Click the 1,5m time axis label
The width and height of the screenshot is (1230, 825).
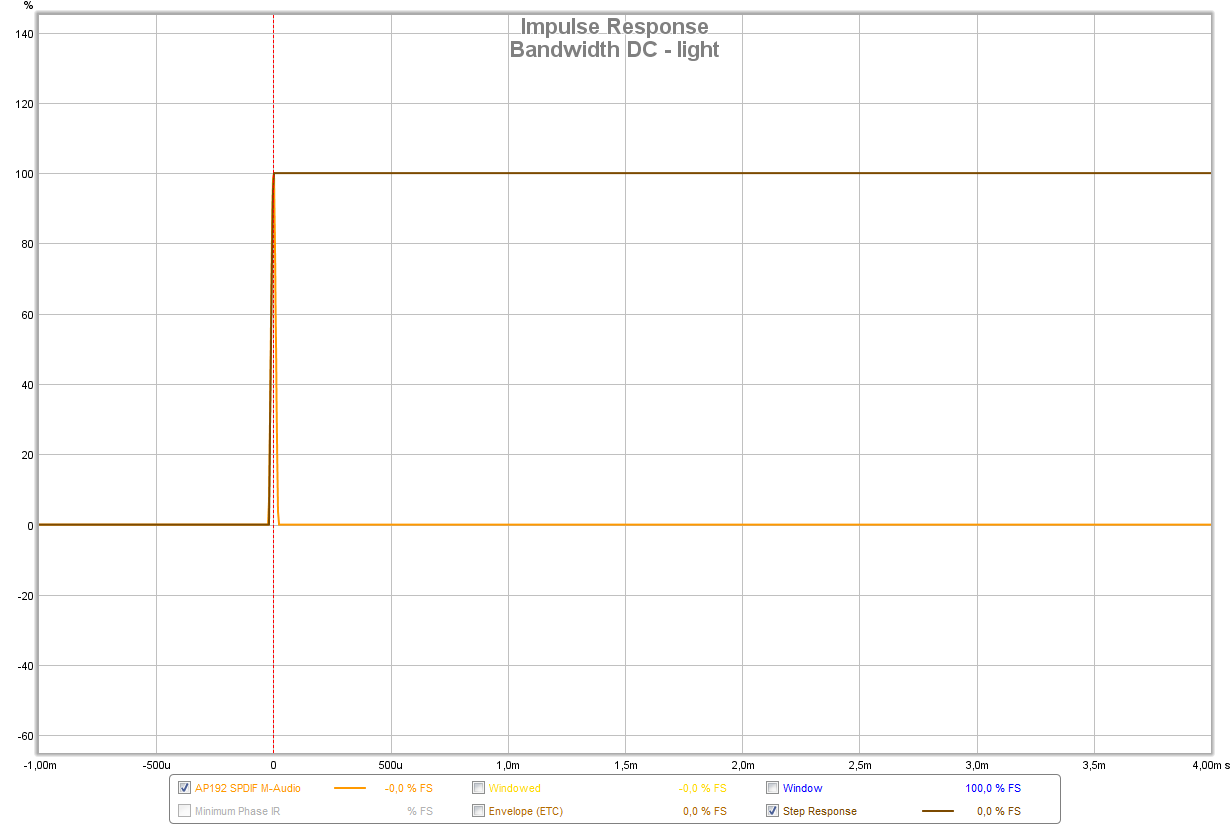pyautogui.click(x=625, y=765)
